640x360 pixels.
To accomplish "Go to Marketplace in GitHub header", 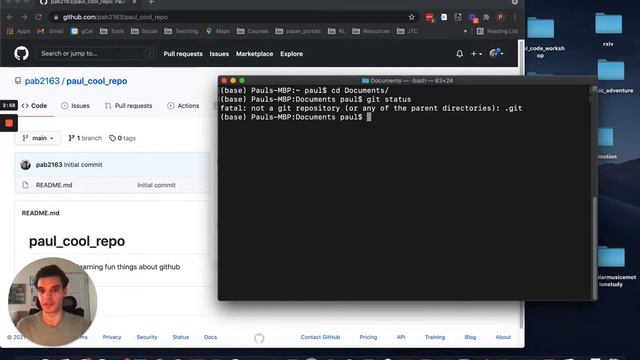I will tap(254, 54).
